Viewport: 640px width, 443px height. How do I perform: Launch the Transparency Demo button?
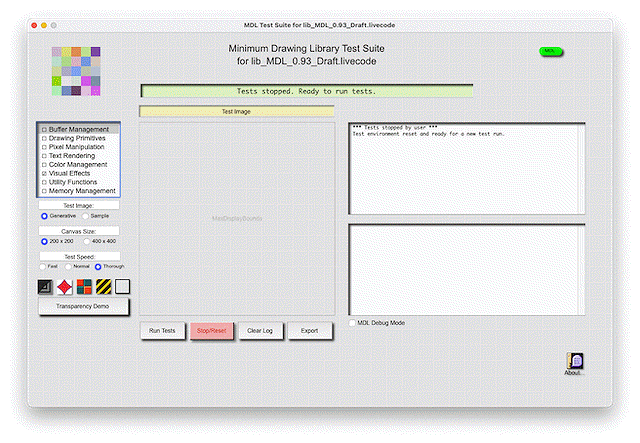click(83, 306)
